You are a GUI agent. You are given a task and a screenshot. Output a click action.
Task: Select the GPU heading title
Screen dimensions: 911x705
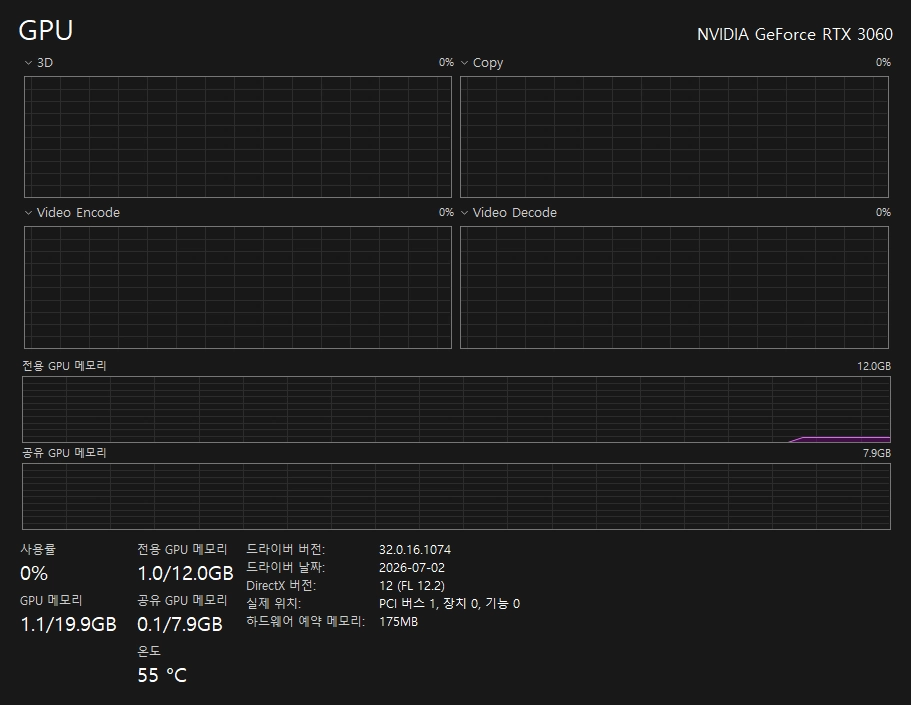click(x=46, y=30)
